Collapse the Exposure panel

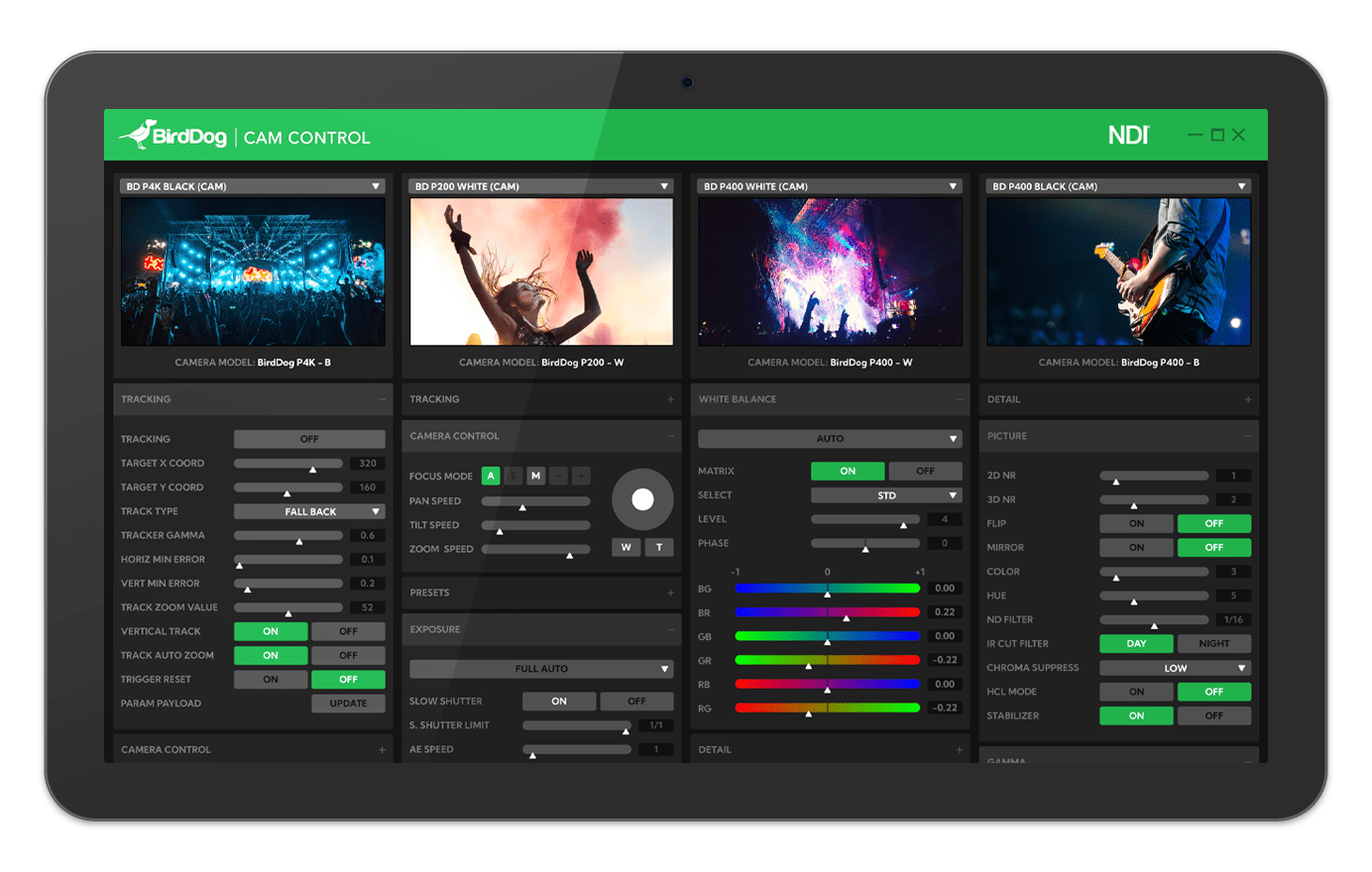coord(670,629)
